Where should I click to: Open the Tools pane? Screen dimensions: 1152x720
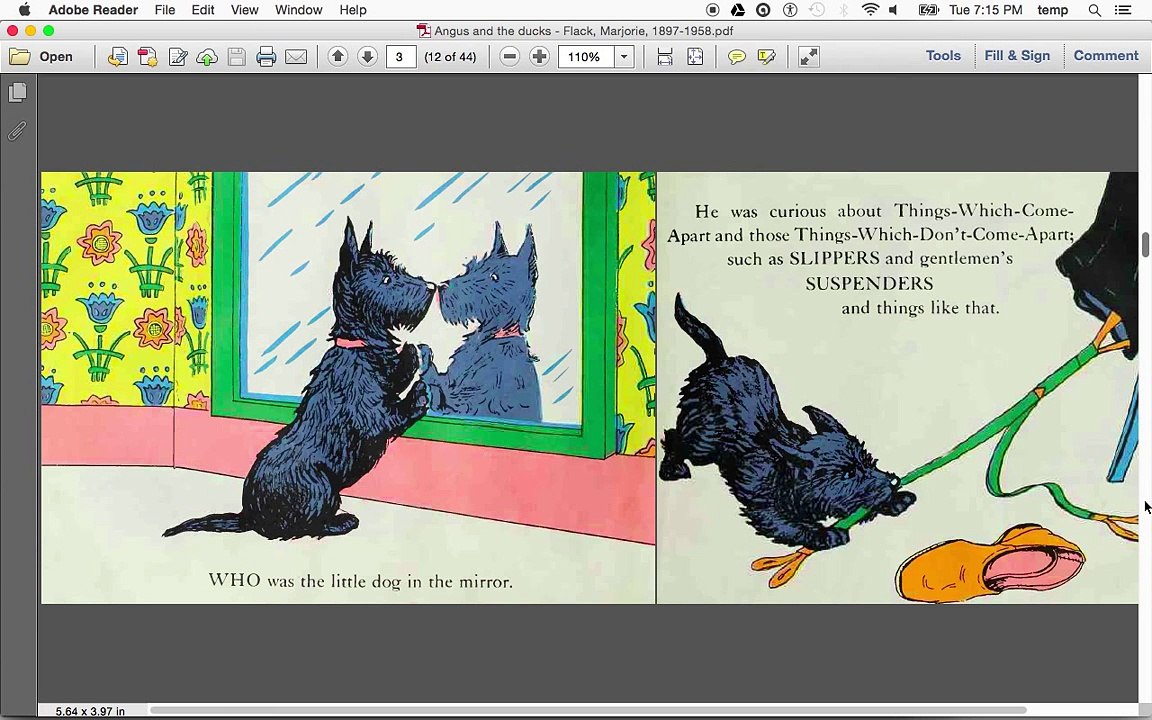click(943, 56)
